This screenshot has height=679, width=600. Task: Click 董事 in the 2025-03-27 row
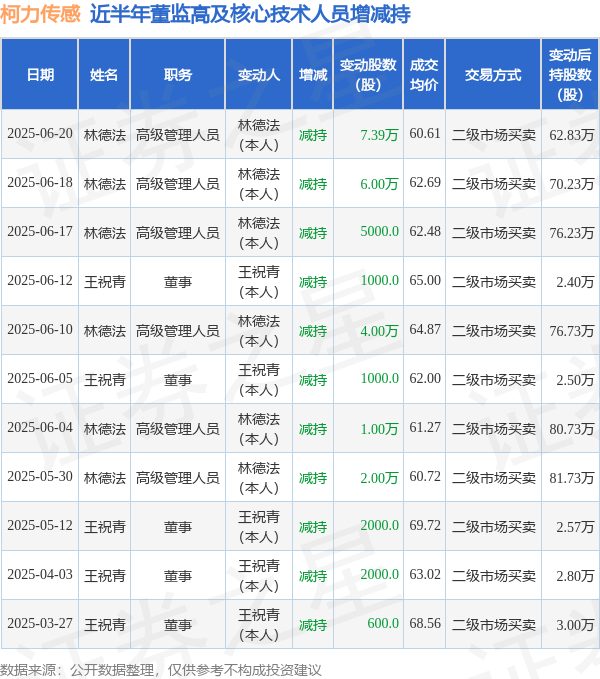pyautogui.click(x=177, y=624)
